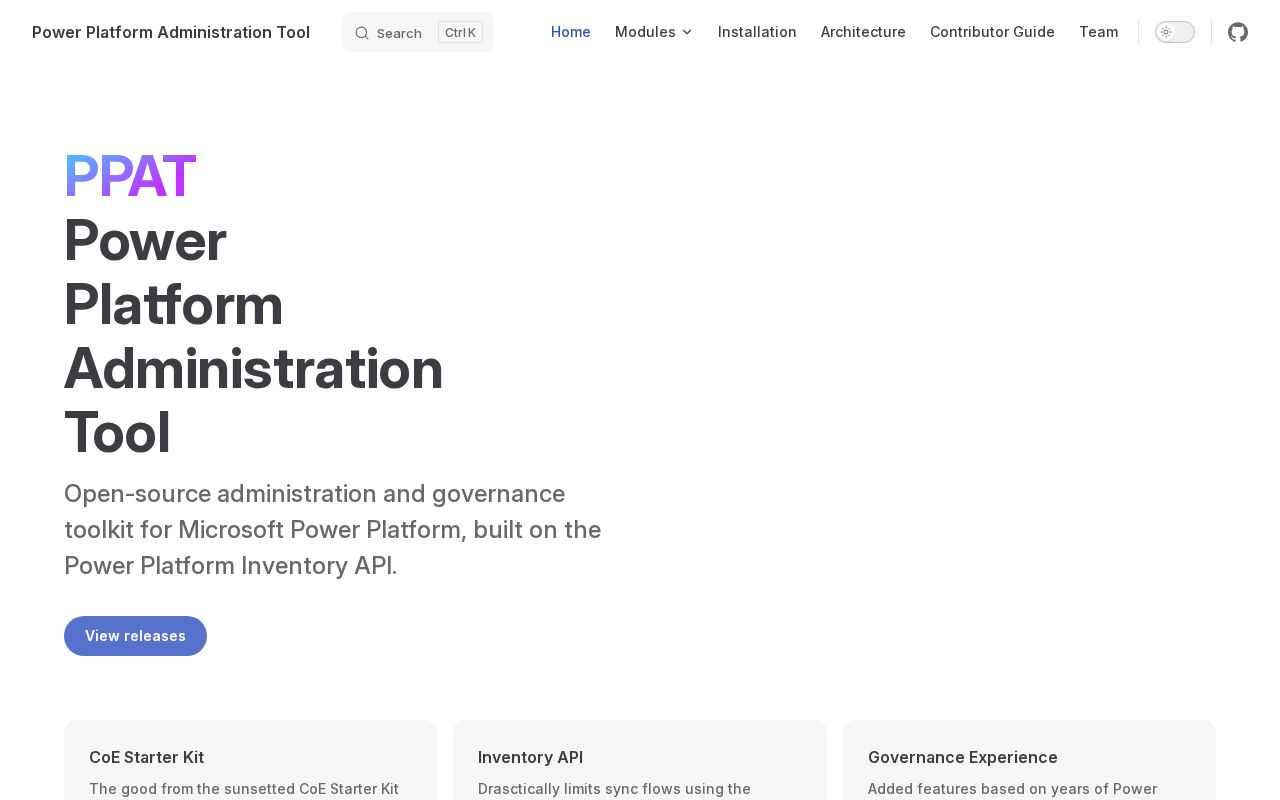
Task: Open the Search field
Action: tap(418, 32)
